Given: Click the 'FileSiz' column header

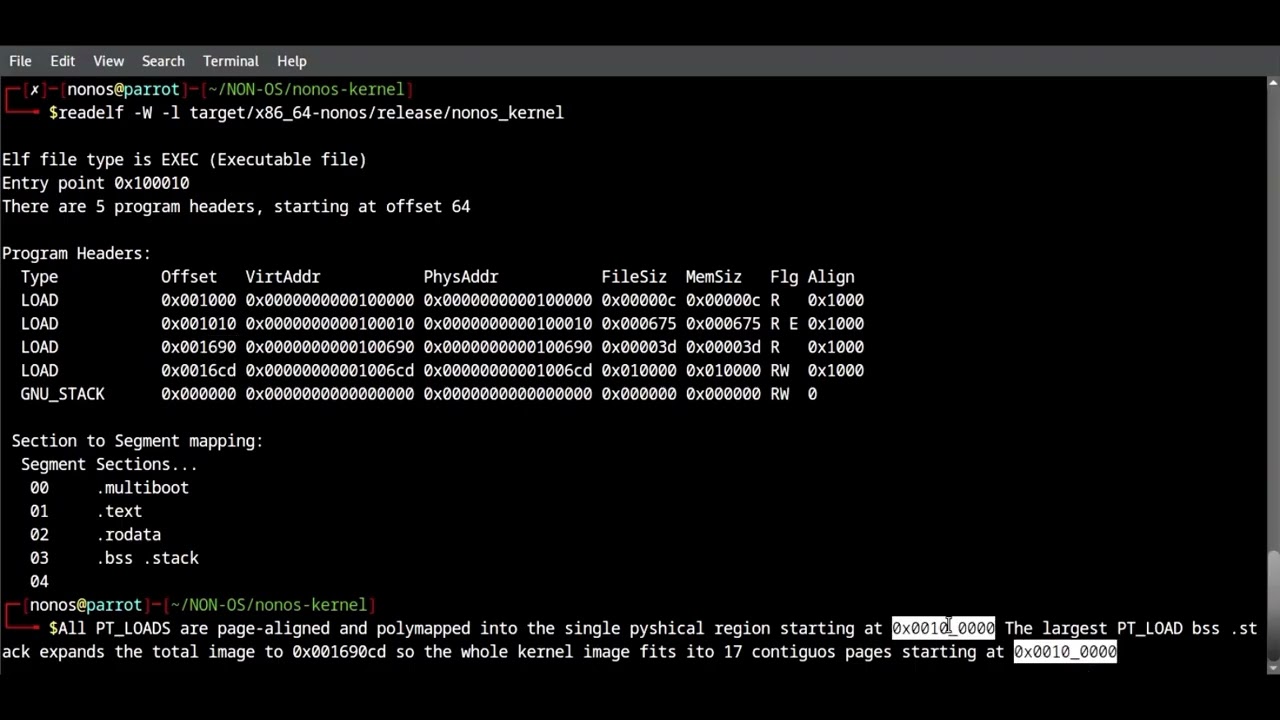Looking at the screenshot, I should click(634, 277).
